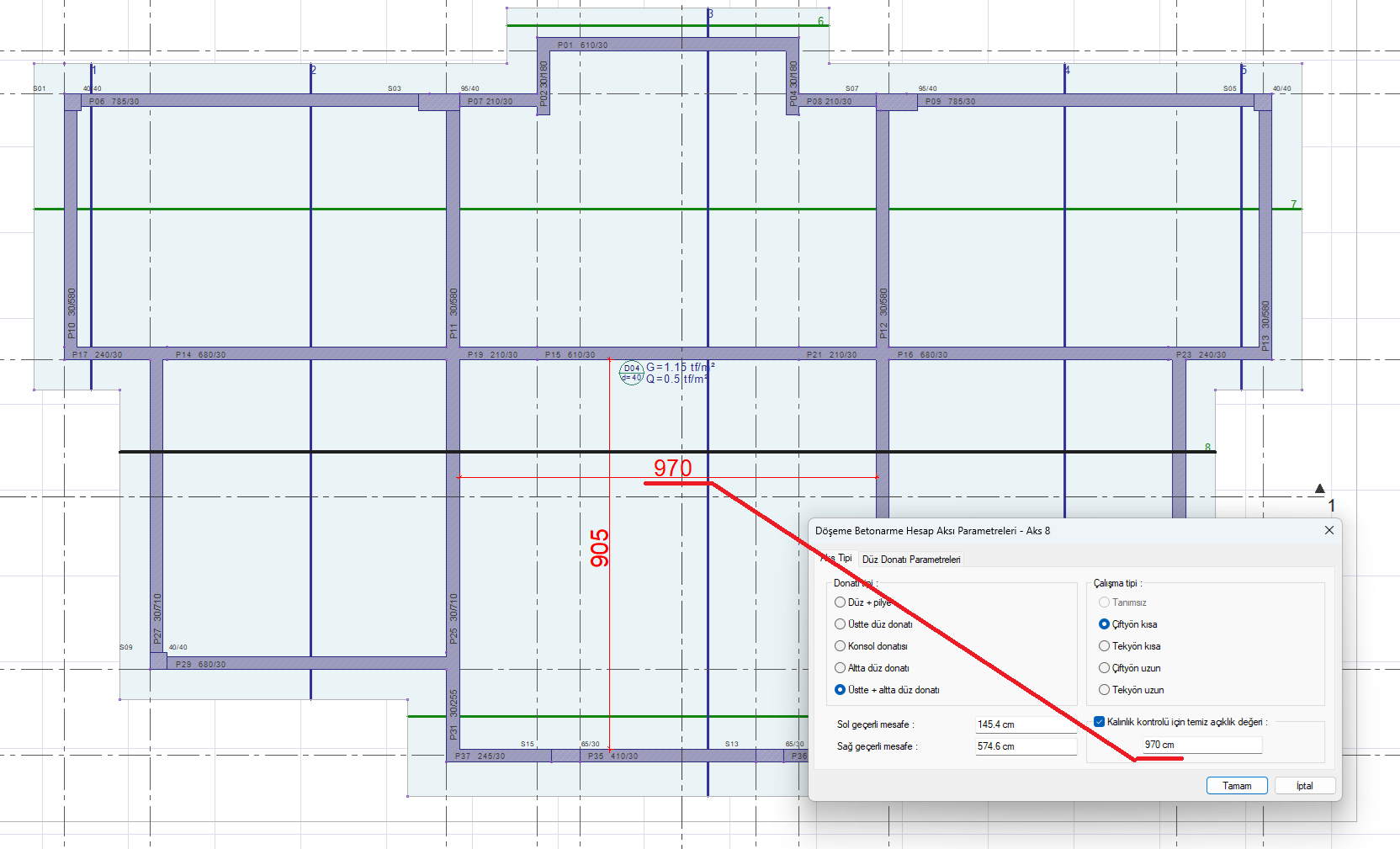Focus the Sağ geçerli mesafe input

coord(1025,746)
